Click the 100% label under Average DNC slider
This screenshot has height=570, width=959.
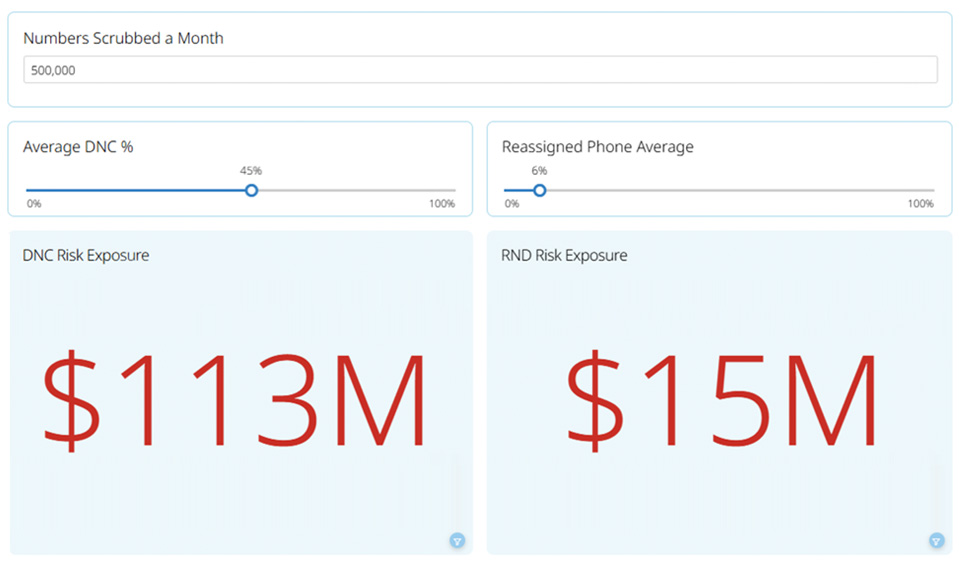pos(441,204)
